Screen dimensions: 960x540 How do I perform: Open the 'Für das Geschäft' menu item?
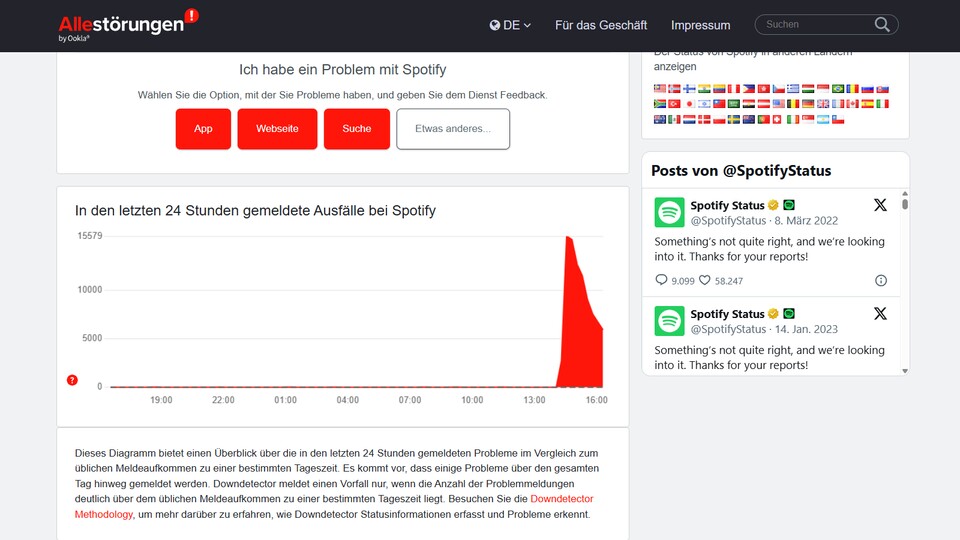click(x=601, y=25)
